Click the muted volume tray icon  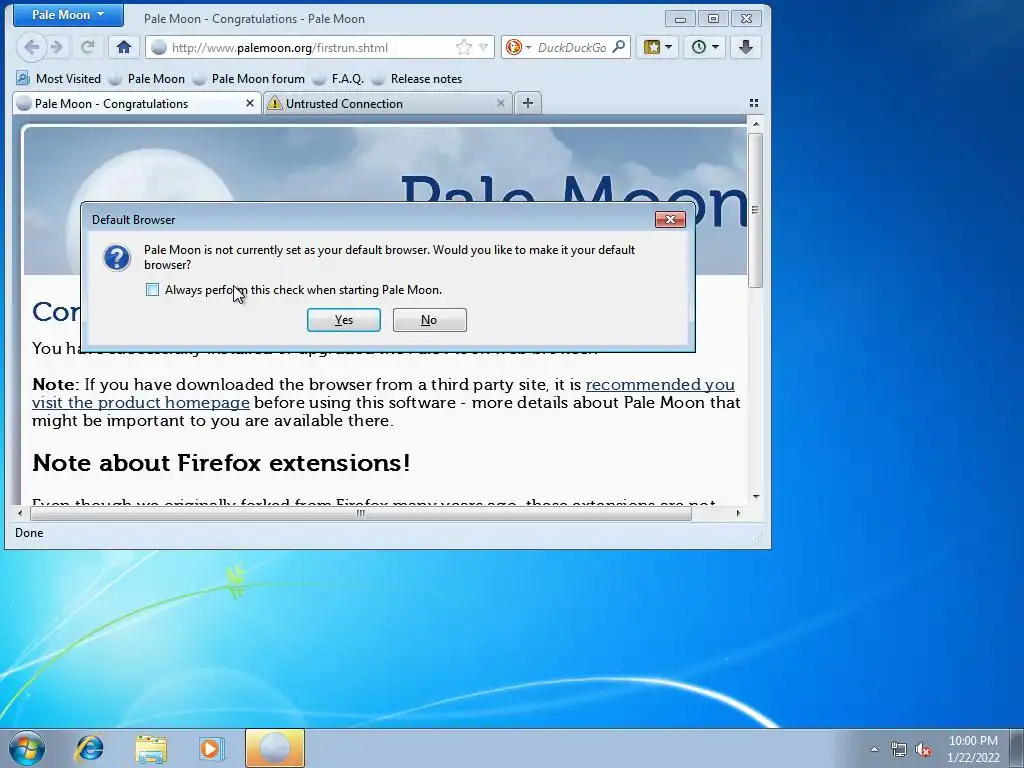tap(923, 749)
